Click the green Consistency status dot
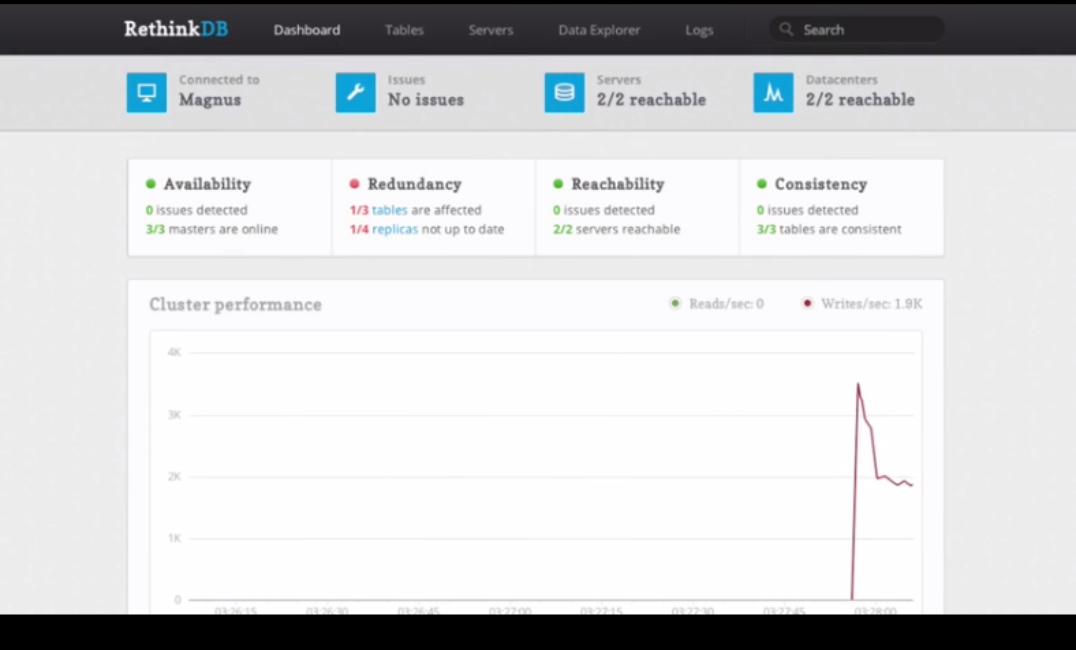Image resolution: width=1076 pixels, height=650 pixels. click(x=762, y=184)
